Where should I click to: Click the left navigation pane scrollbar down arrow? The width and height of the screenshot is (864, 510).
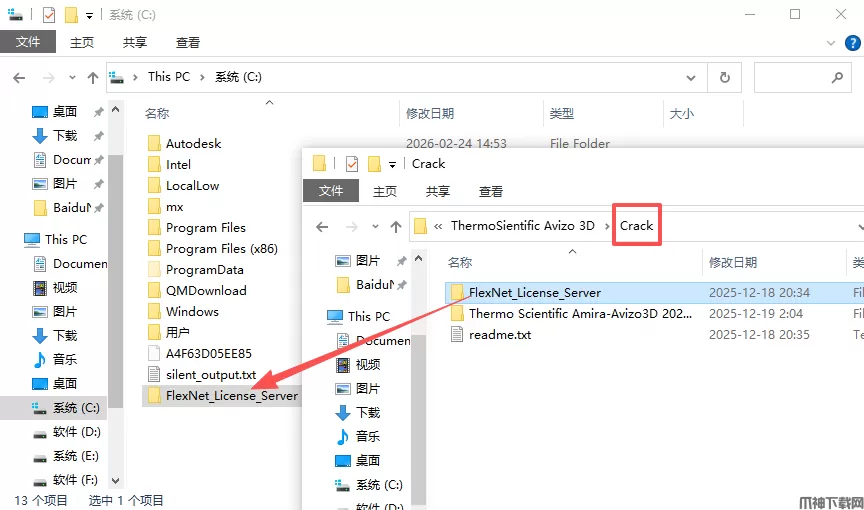115,480
